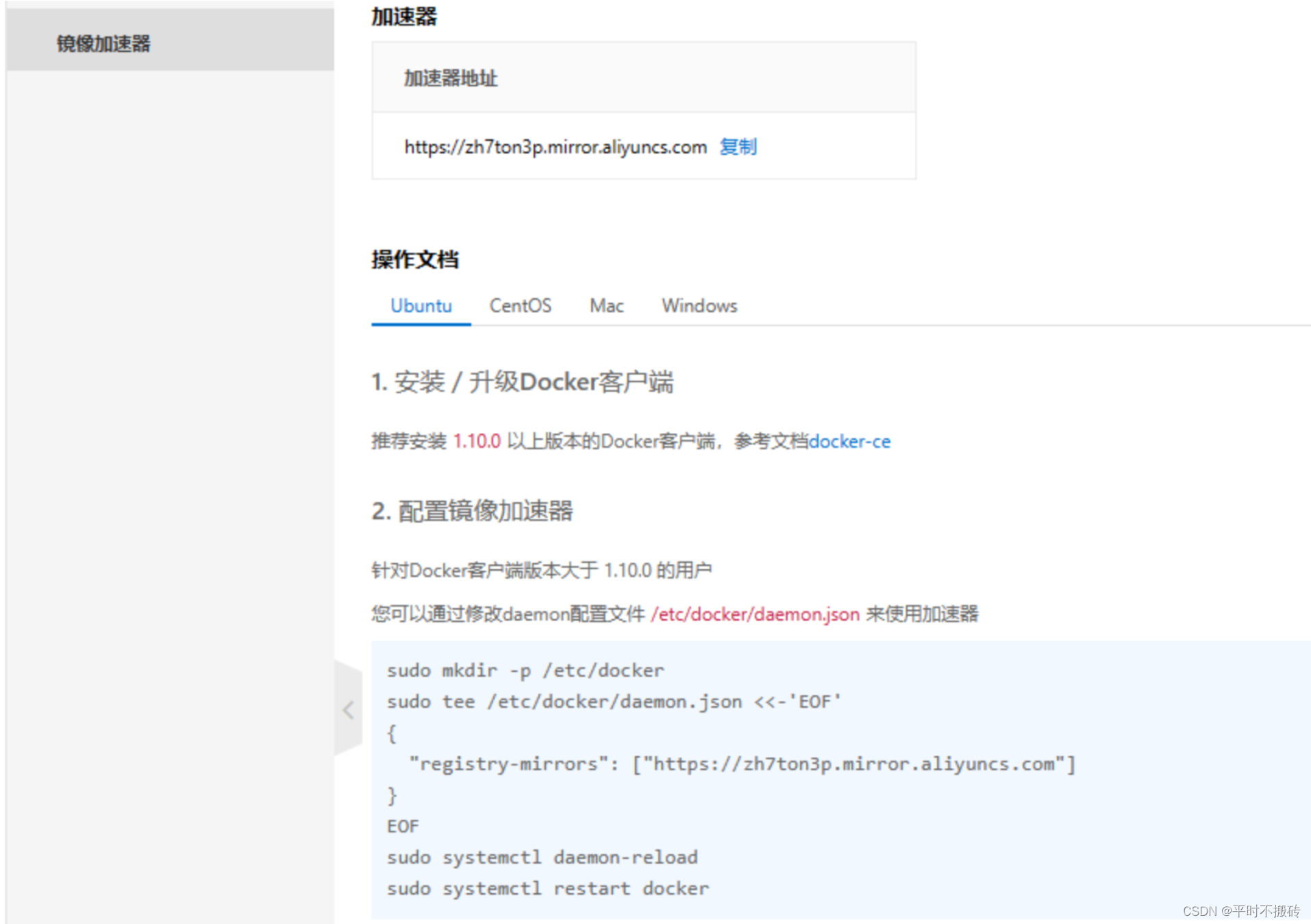Click the sudo systemctl restart docker line
Screen dimensions: 1311x924
548,889
